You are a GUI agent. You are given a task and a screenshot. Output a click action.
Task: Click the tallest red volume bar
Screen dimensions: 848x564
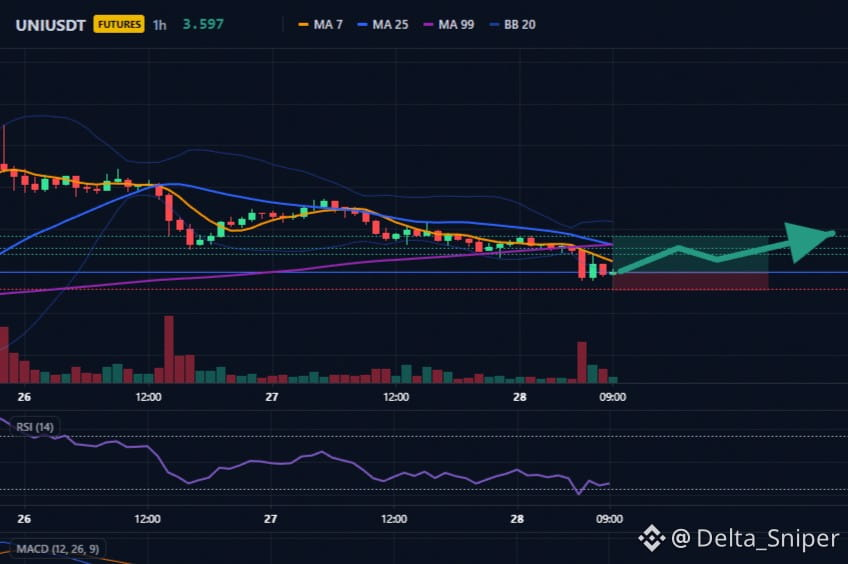point(169,349)
